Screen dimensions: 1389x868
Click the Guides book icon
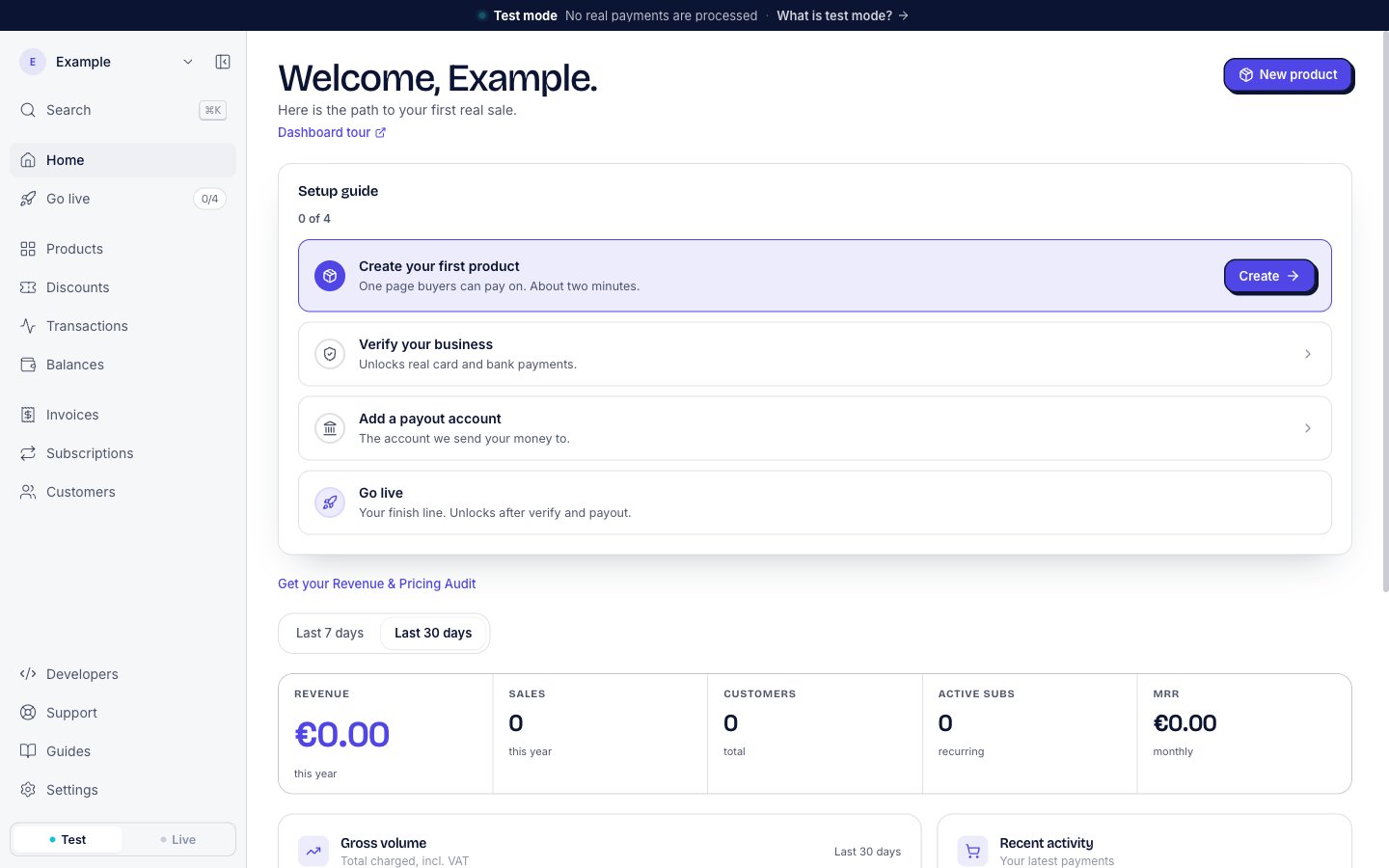tap(28, 751)
